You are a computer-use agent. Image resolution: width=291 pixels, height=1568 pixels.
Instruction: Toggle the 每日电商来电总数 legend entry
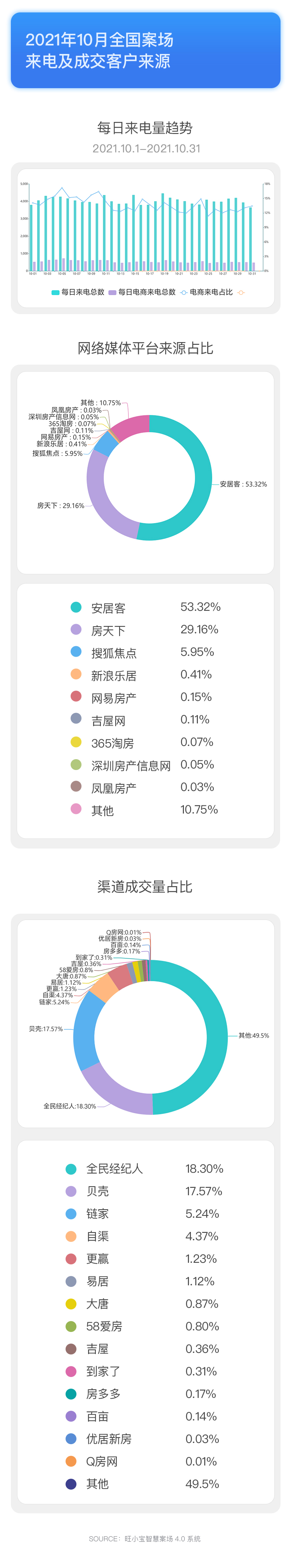coord(142,292)
